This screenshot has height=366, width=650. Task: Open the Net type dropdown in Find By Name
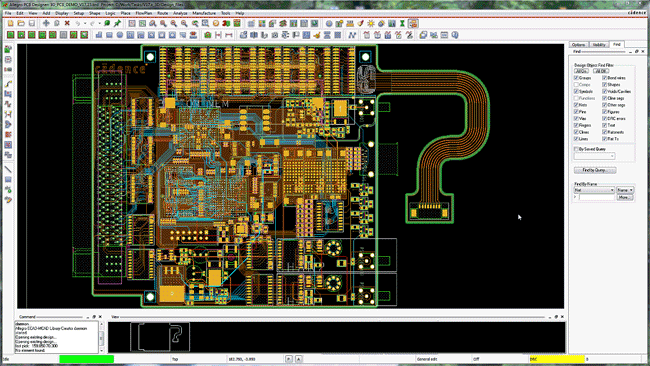pyautogui.click(x=594, y=190)
